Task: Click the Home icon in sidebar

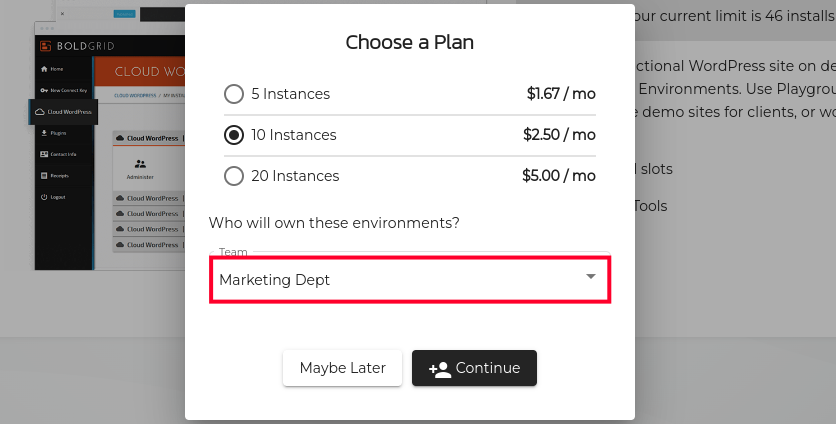Action: tap(43, 69)
